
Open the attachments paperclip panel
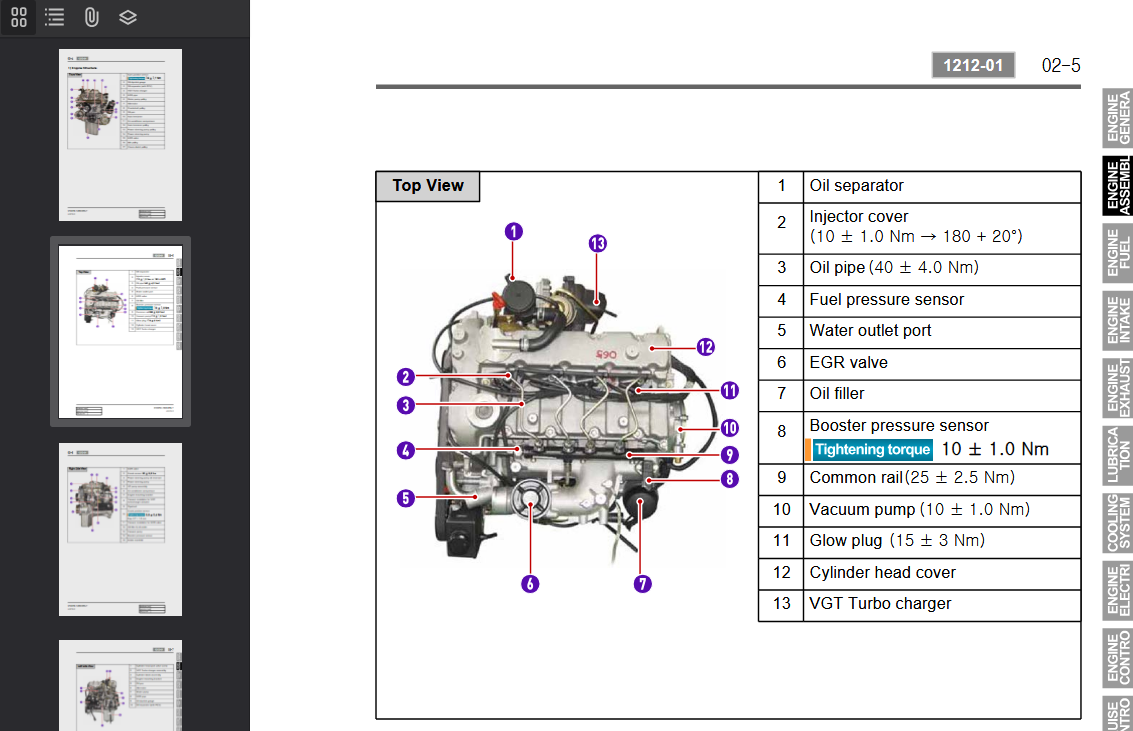91,17
